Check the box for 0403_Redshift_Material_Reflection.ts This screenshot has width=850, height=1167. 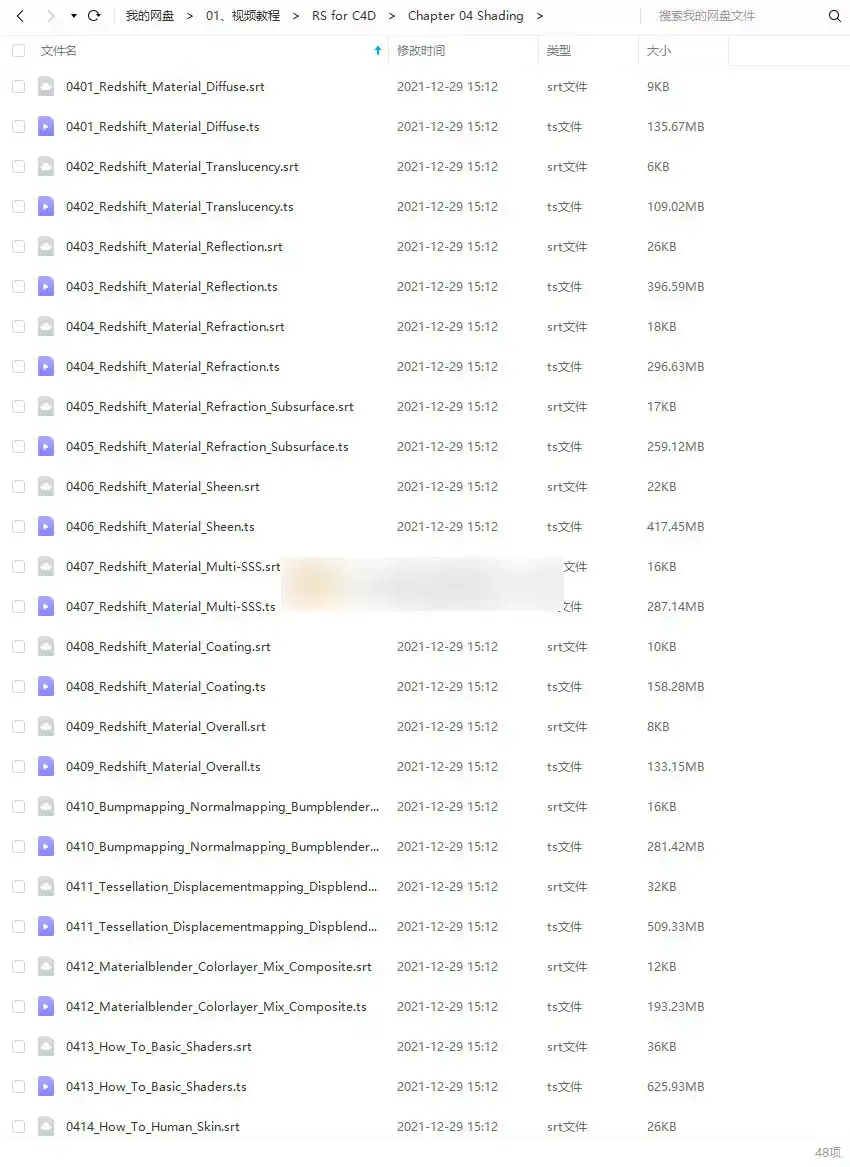click(19, 287)
